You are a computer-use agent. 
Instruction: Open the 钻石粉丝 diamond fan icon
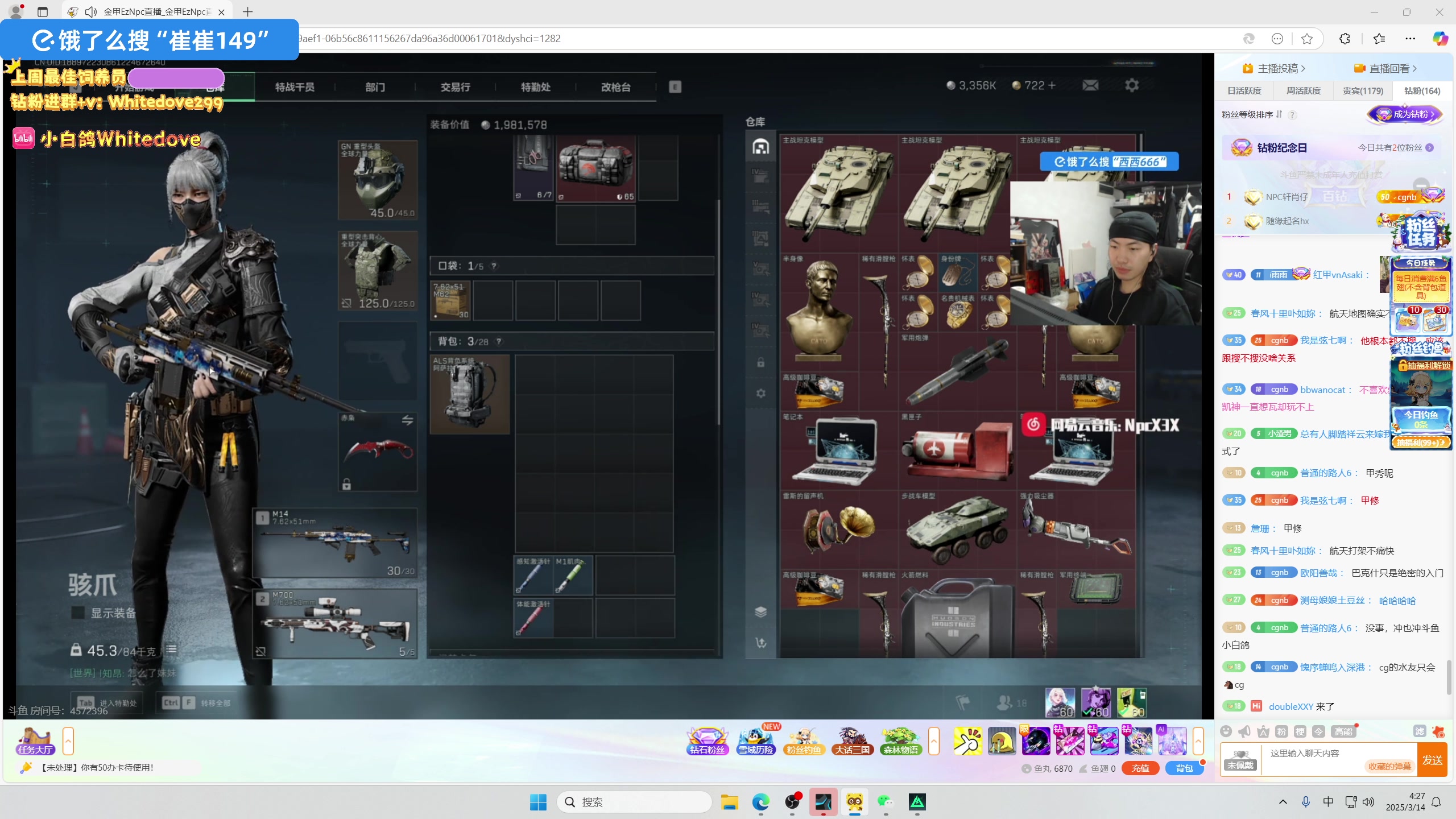[x=708, y=741]
